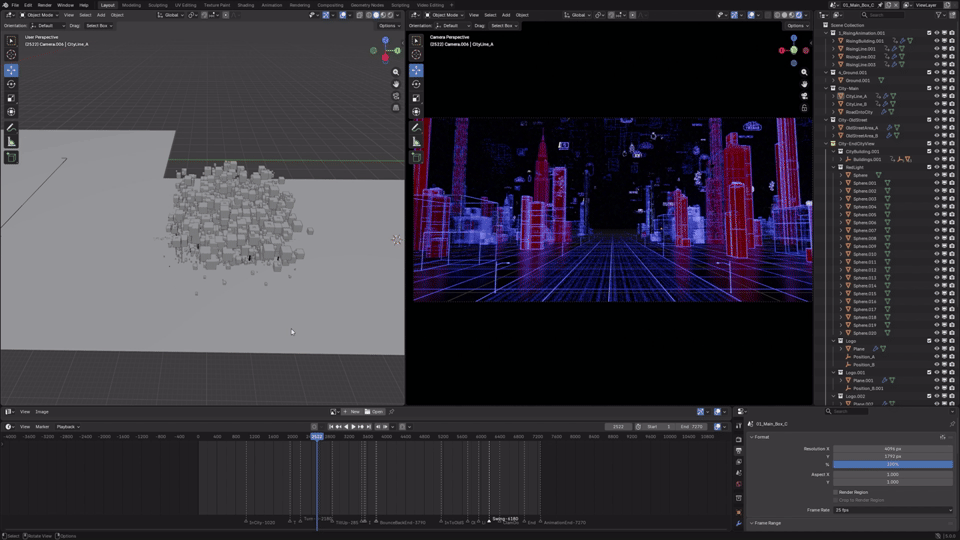Switch to the Animation workspace tab
The image size is (960, 540).
pyautogui.click(x=272, y=5)
